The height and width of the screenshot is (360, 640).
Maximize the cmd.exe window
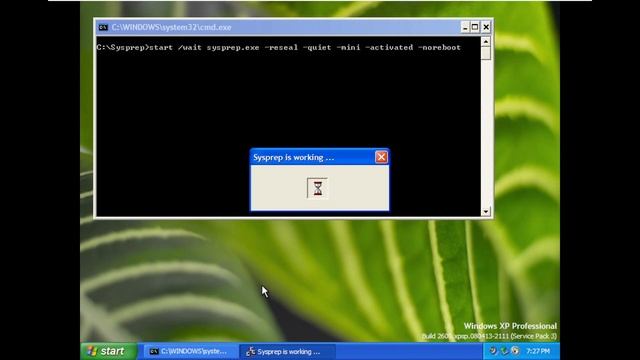click(475, 27)
